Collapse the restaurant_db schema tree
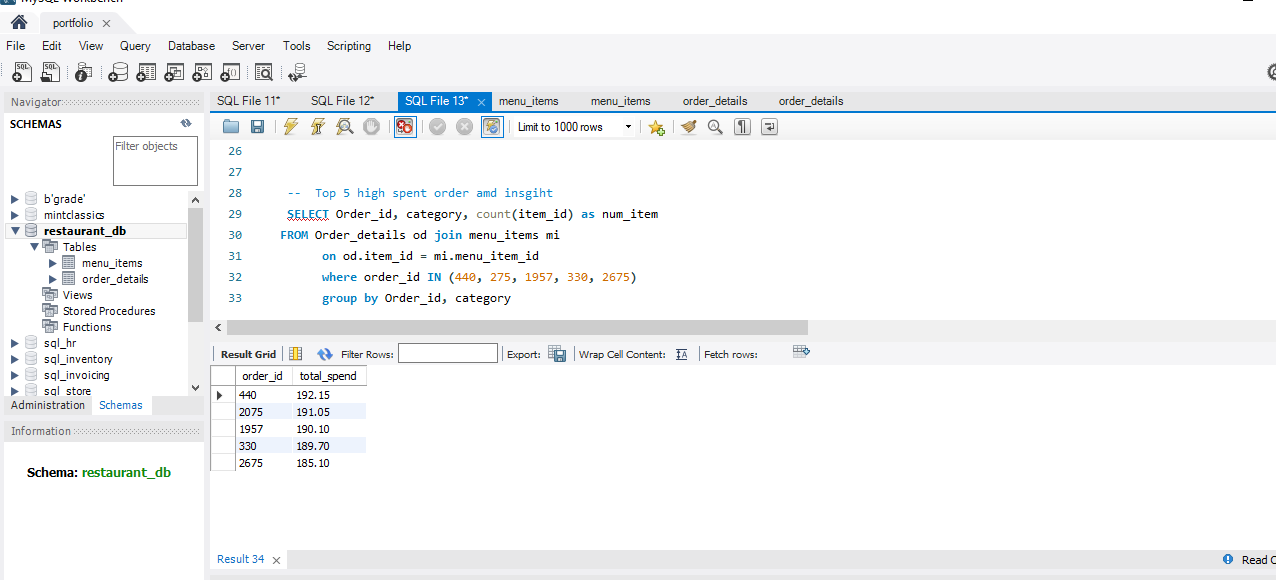The height and width of the screenshot is (580, 1276). [15, 231]
